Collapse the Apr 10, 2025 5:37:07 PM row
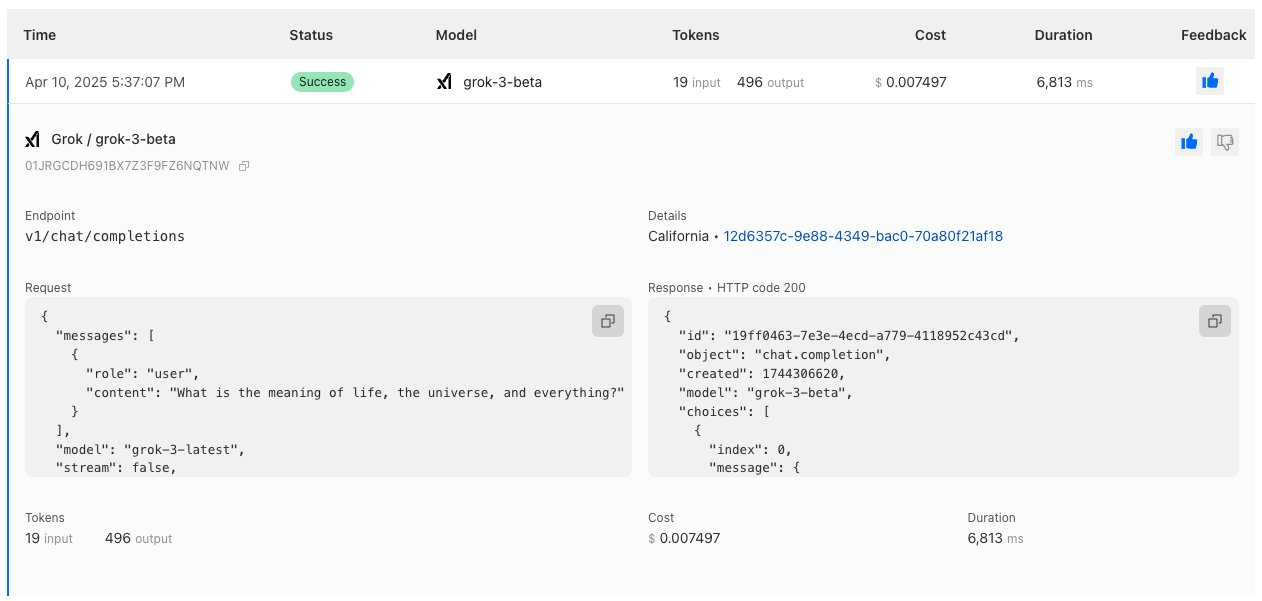 point(105,82)
